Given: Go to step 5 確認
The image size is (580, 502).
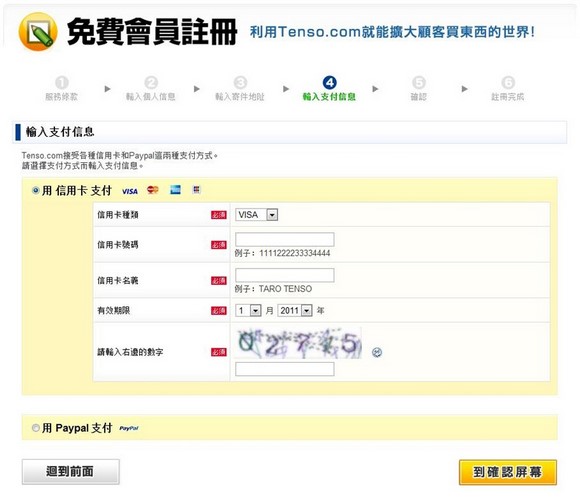Looking at the screenshot, I should [x=418, y=89].
